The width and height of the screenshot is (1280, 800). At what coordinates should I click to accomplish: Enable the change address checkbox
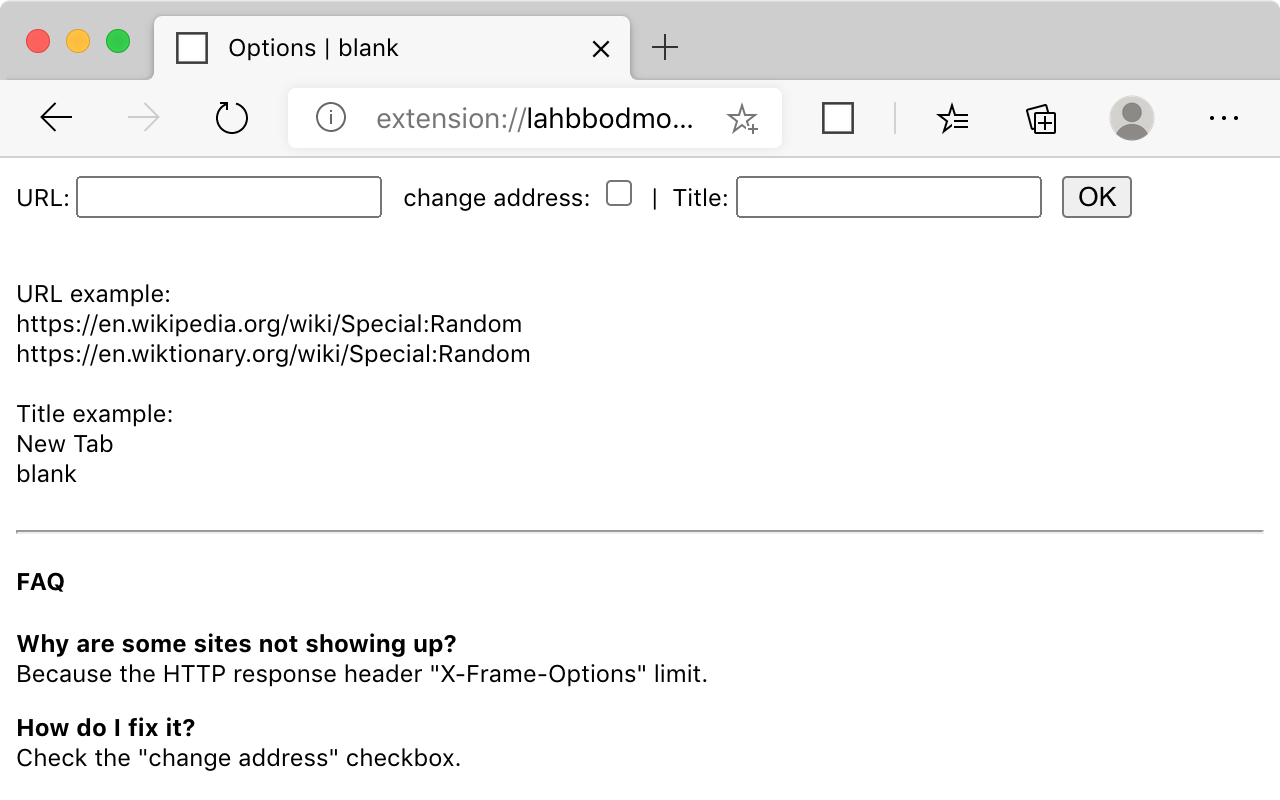[619, 193]
